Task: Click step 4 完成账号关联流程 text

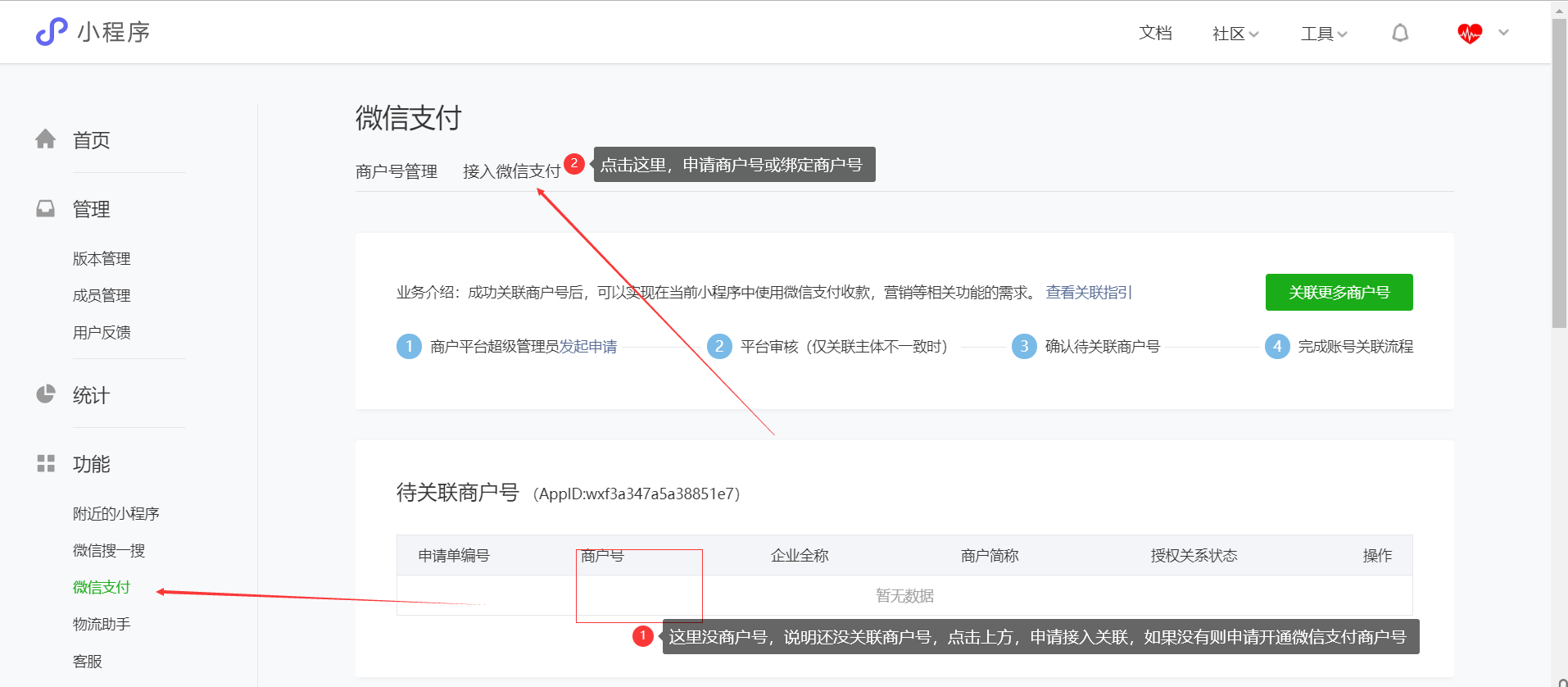Action: tap(1356, 346)
